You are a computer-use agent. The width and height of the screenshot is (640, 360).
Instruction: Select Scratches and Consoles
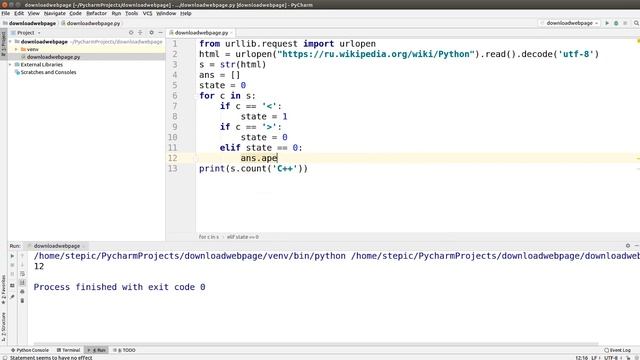point(48,72)
